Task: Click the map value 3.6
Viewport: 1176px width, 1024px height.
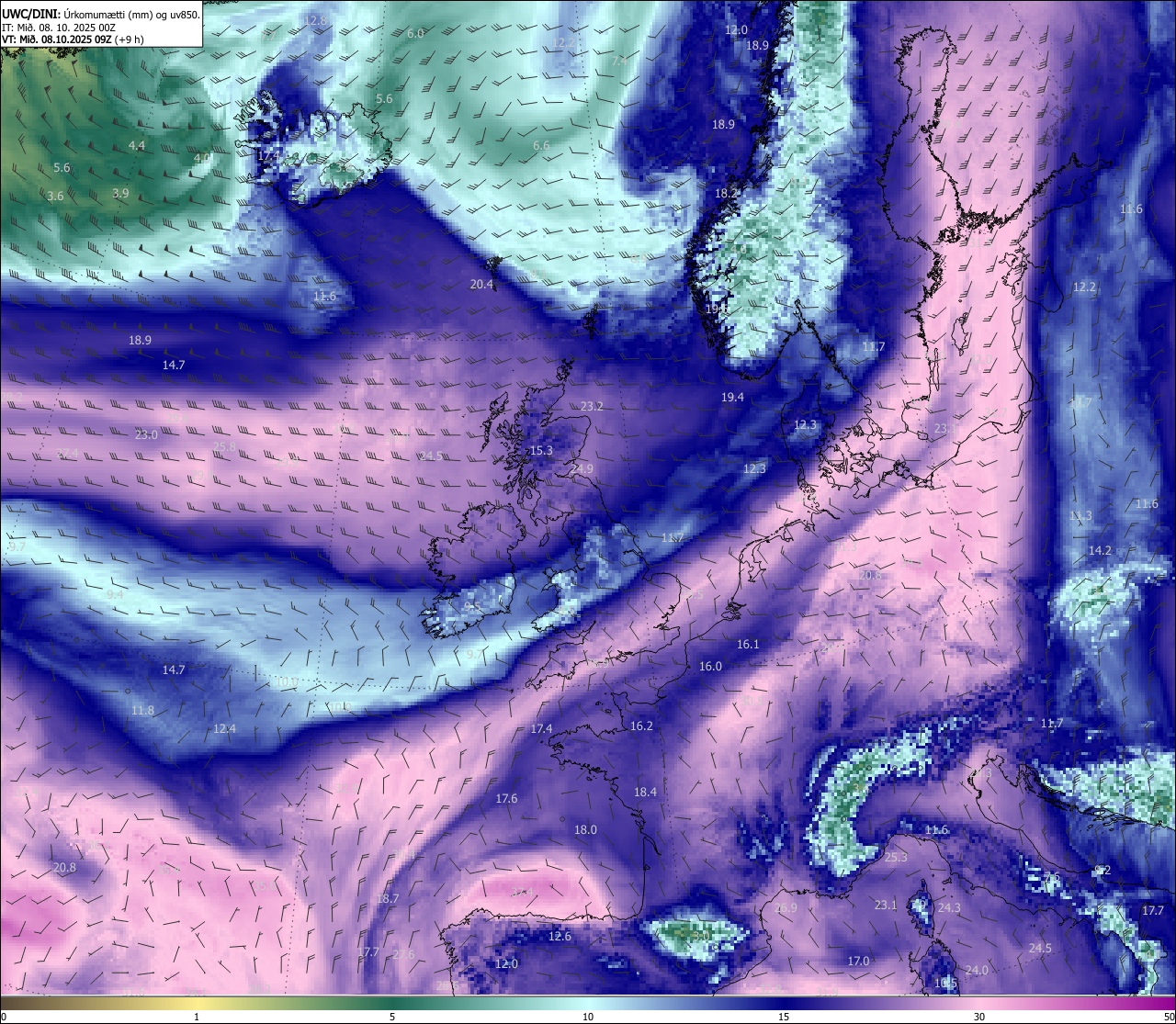Action: click(x=55, y=196)
